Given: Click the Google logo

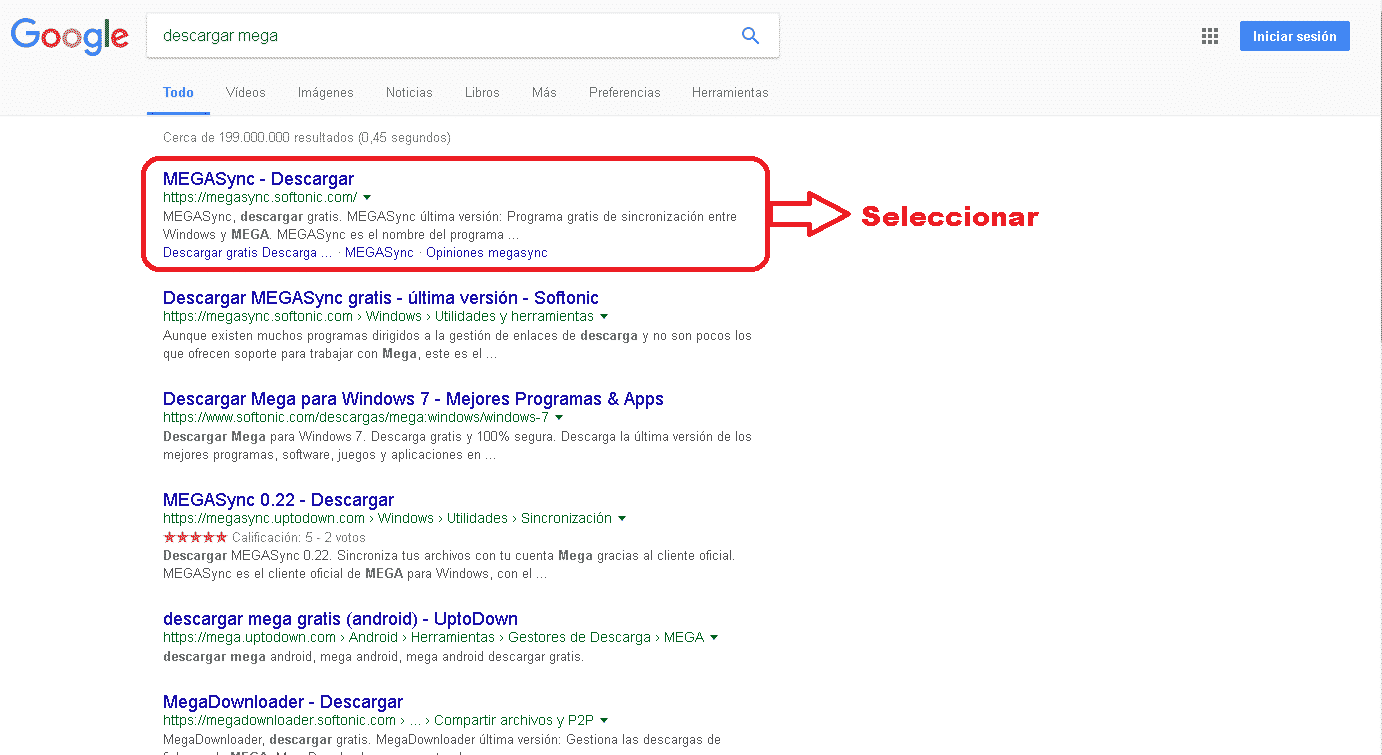Looking at the screenshot, I should (69, 36).
